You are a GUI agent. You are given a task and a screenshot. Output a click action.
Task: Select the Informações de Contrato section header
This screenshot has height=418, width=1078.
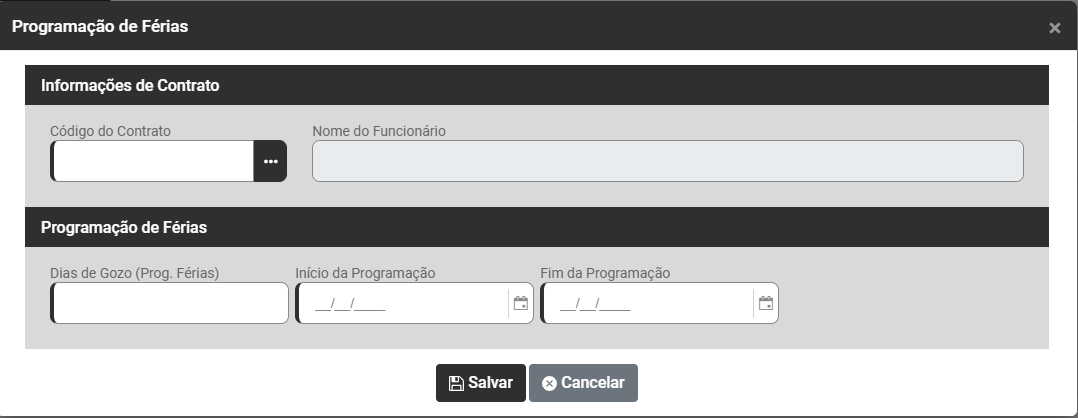(x=130, y=86)
